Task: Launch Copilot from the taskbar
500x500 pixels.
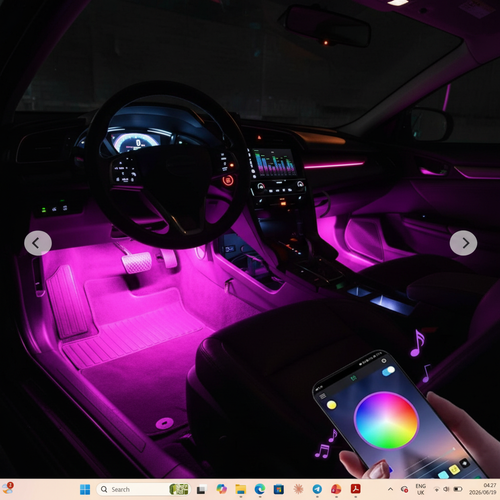Action: 221,489
